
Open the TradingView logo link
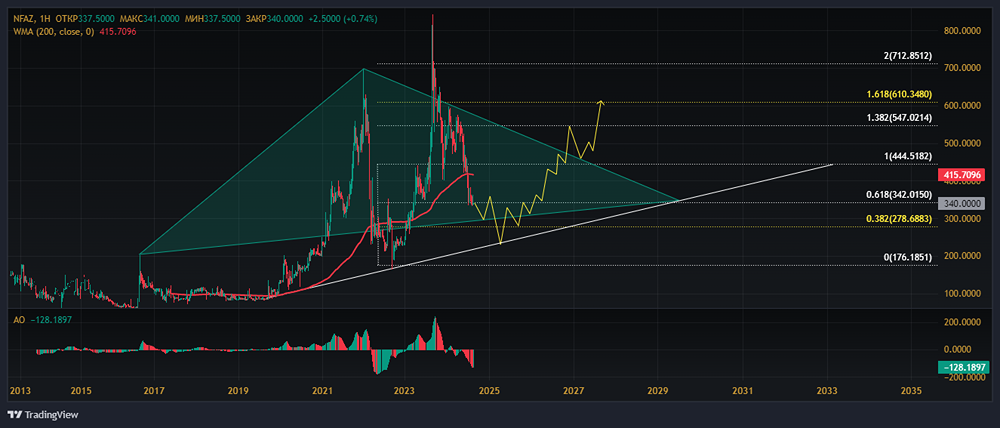[x=43, y=415]
